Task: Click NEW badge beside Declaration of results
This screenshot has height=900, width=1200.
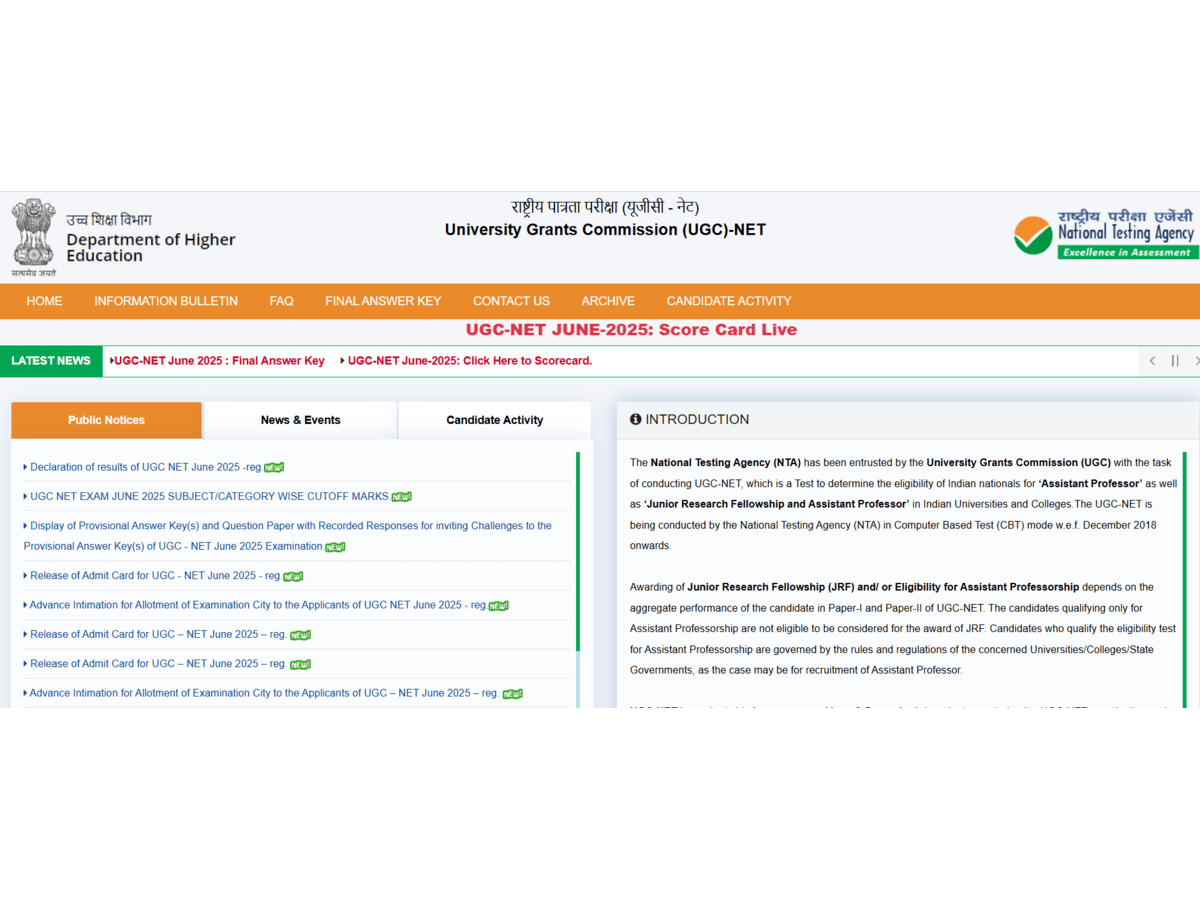Action: point(274,468)
